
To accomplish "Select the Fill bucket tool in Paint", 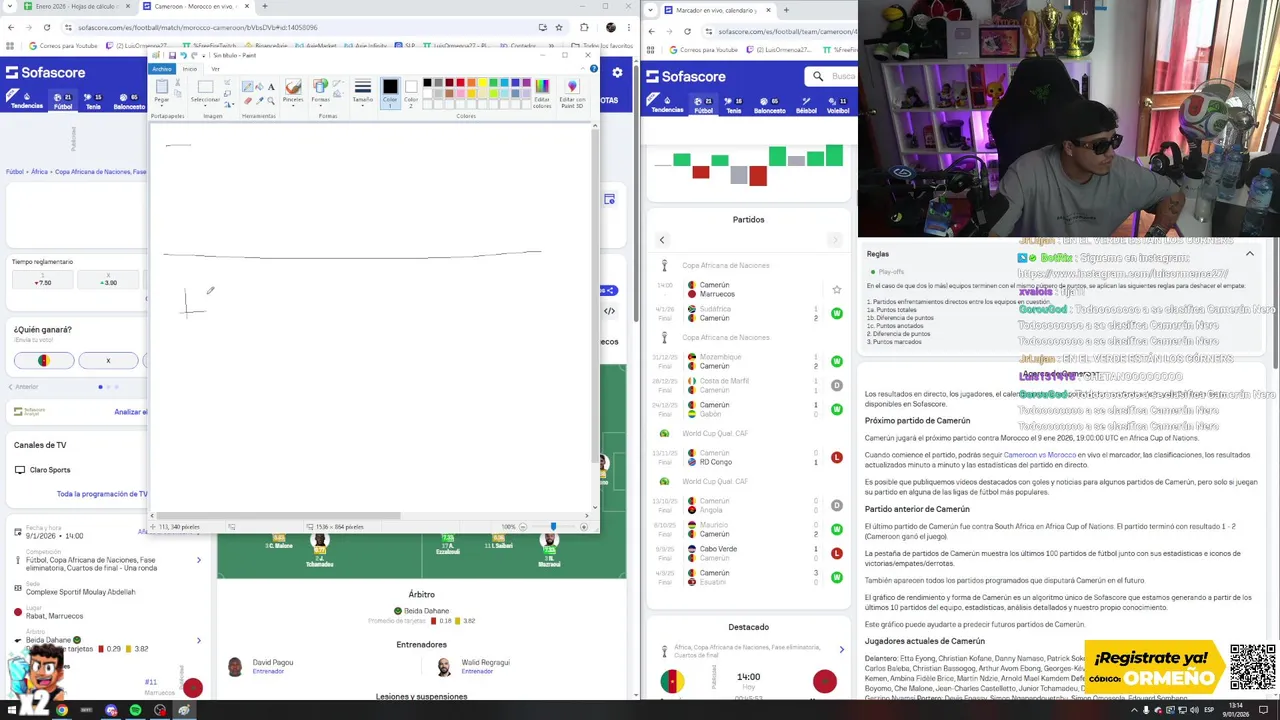I will tap(259, 86).
